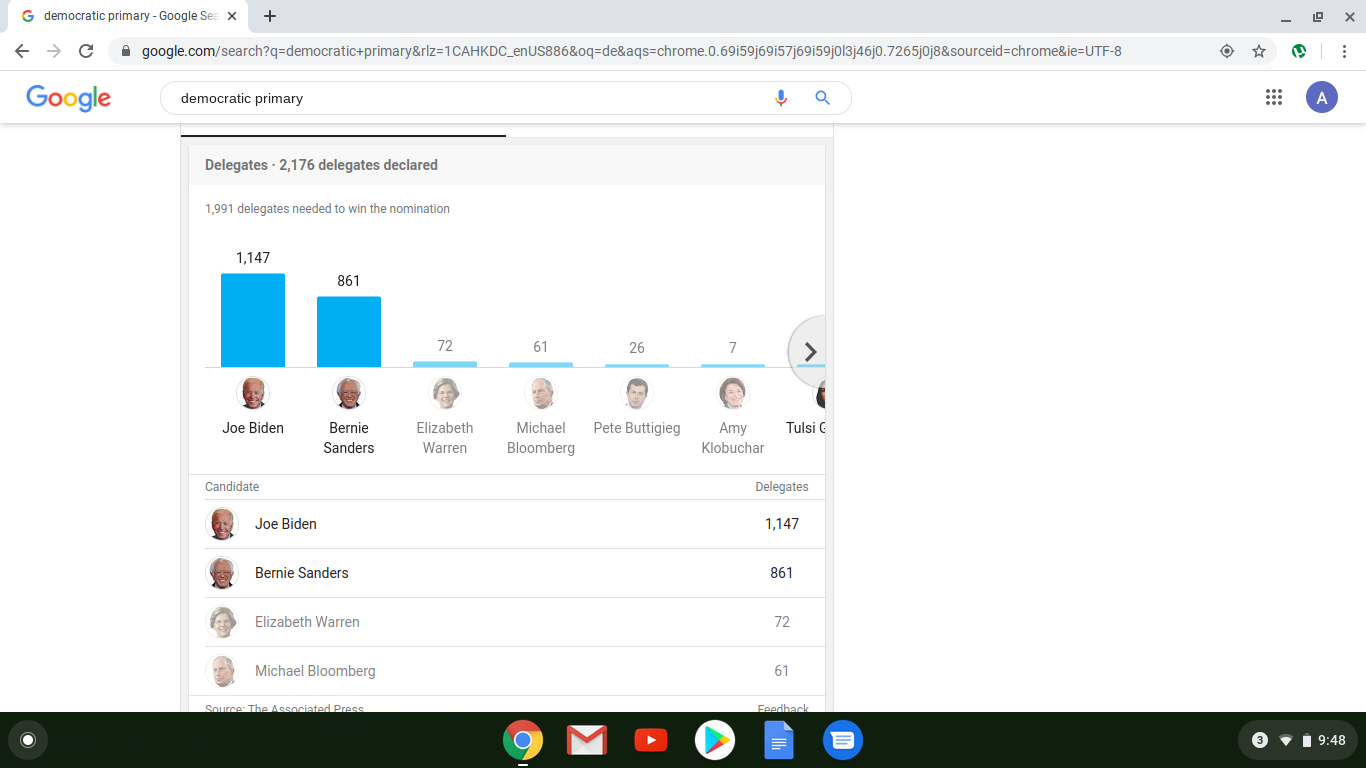Click Joe Biden's photo under the chart
Image resolution: width=1366 pixels, height=768 pixels.
tap(253, 393)
